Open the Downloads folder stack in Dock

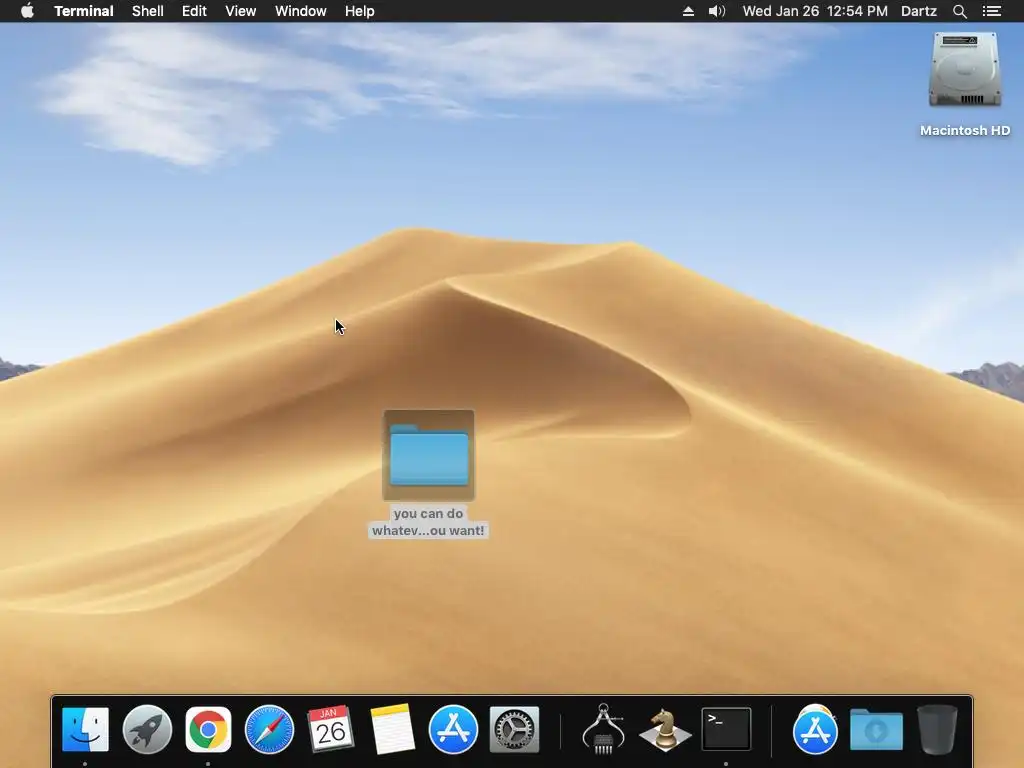click(x=876, y=729)
